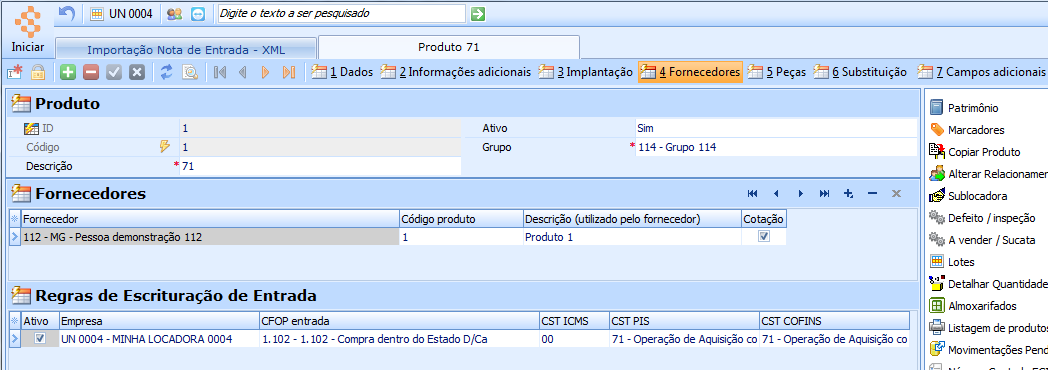The width and height of the screenshot is (1048, 370).
Task: Click the red remove record icon
Action: 91,72
